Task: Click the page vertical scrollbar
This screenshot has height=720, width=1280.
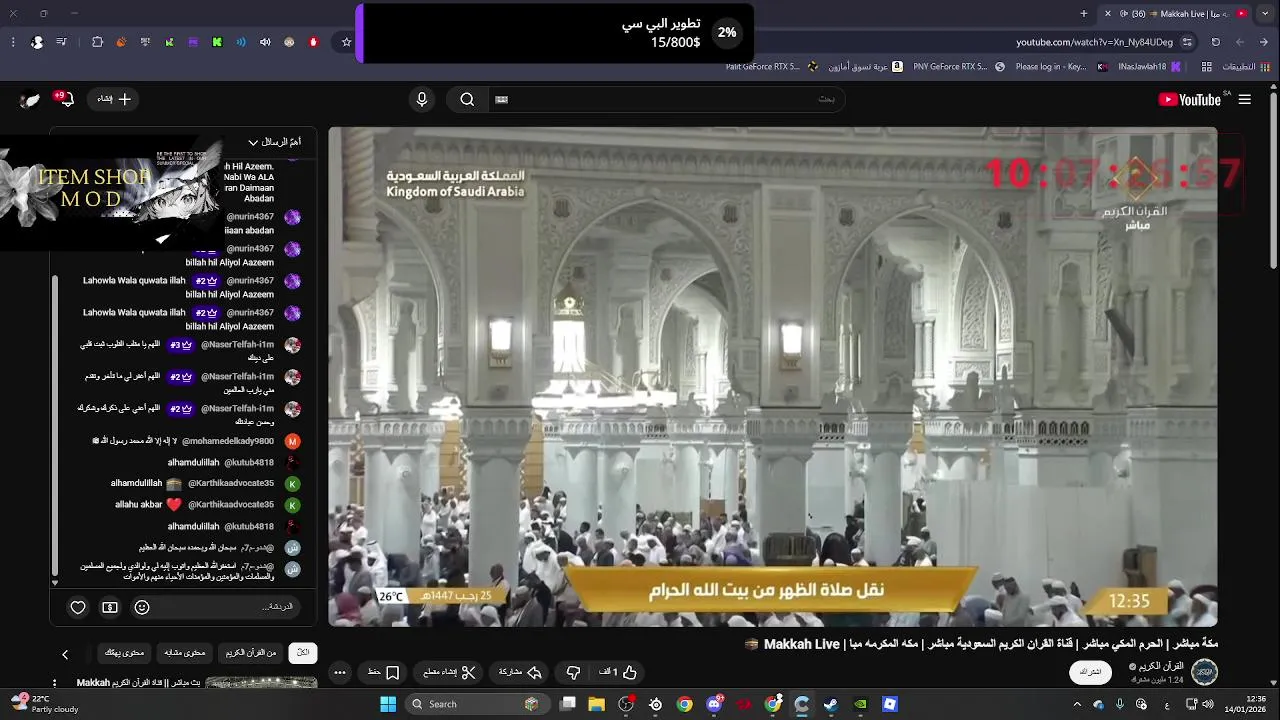Action: [x=1273, y=180]
